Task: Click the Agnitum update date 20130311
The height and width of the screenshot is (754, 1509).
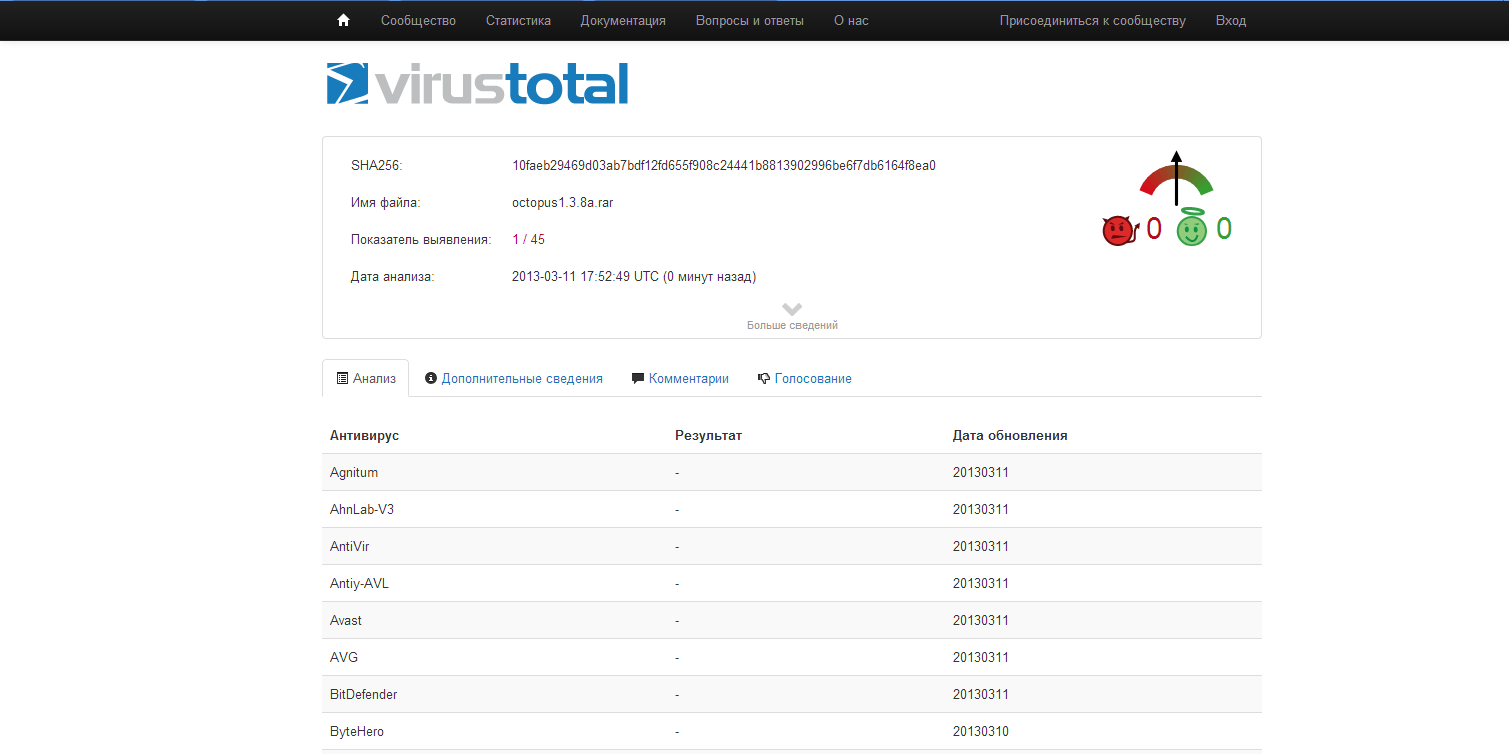Action: [x=981, y=472]
